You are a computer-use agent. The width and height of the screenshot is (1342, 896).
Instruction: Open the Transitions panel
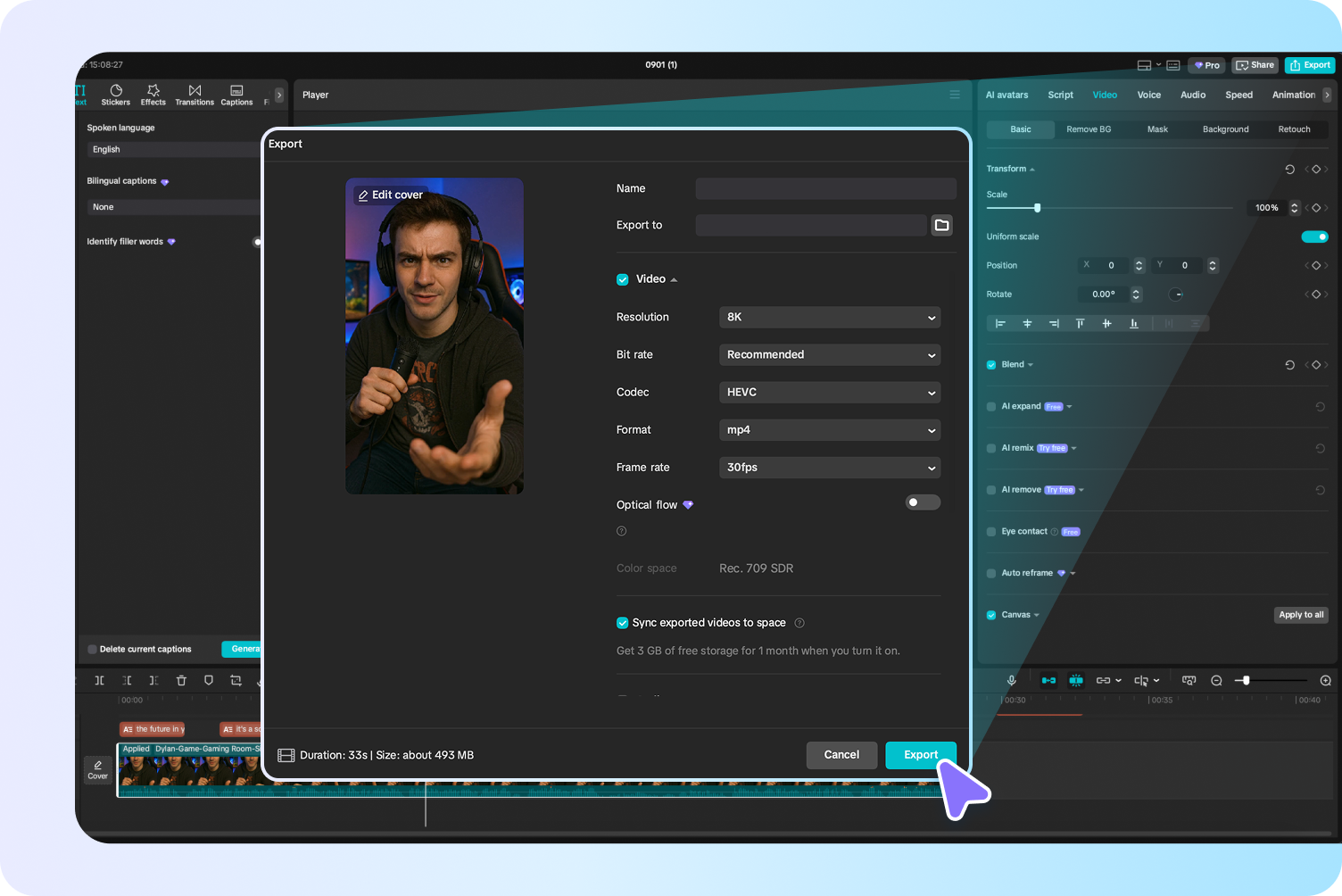coord(195,95)
